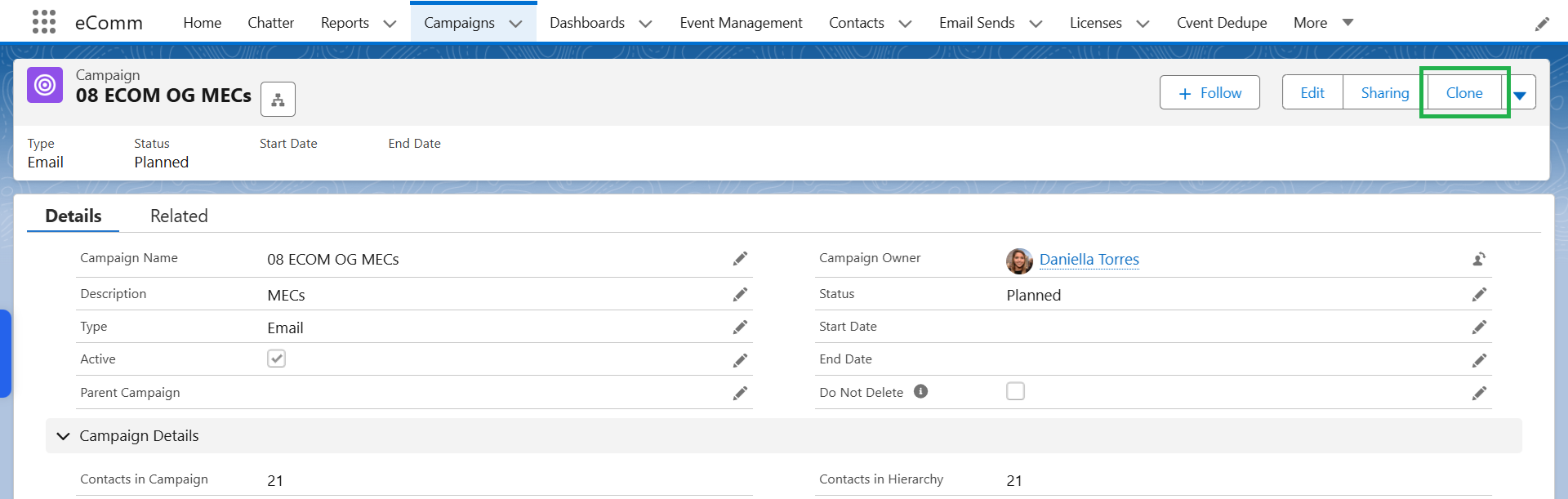Viewport: 1568px width, 499px height.
Task: Go to Home tab
Action: 203,23
